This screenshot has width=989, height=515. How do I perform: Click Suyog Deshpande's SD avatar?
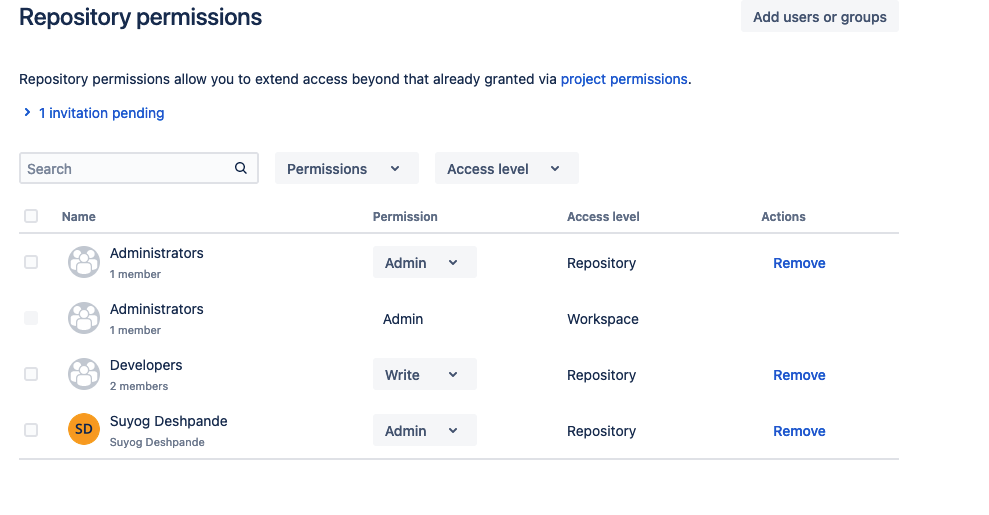tap(84, 430)
